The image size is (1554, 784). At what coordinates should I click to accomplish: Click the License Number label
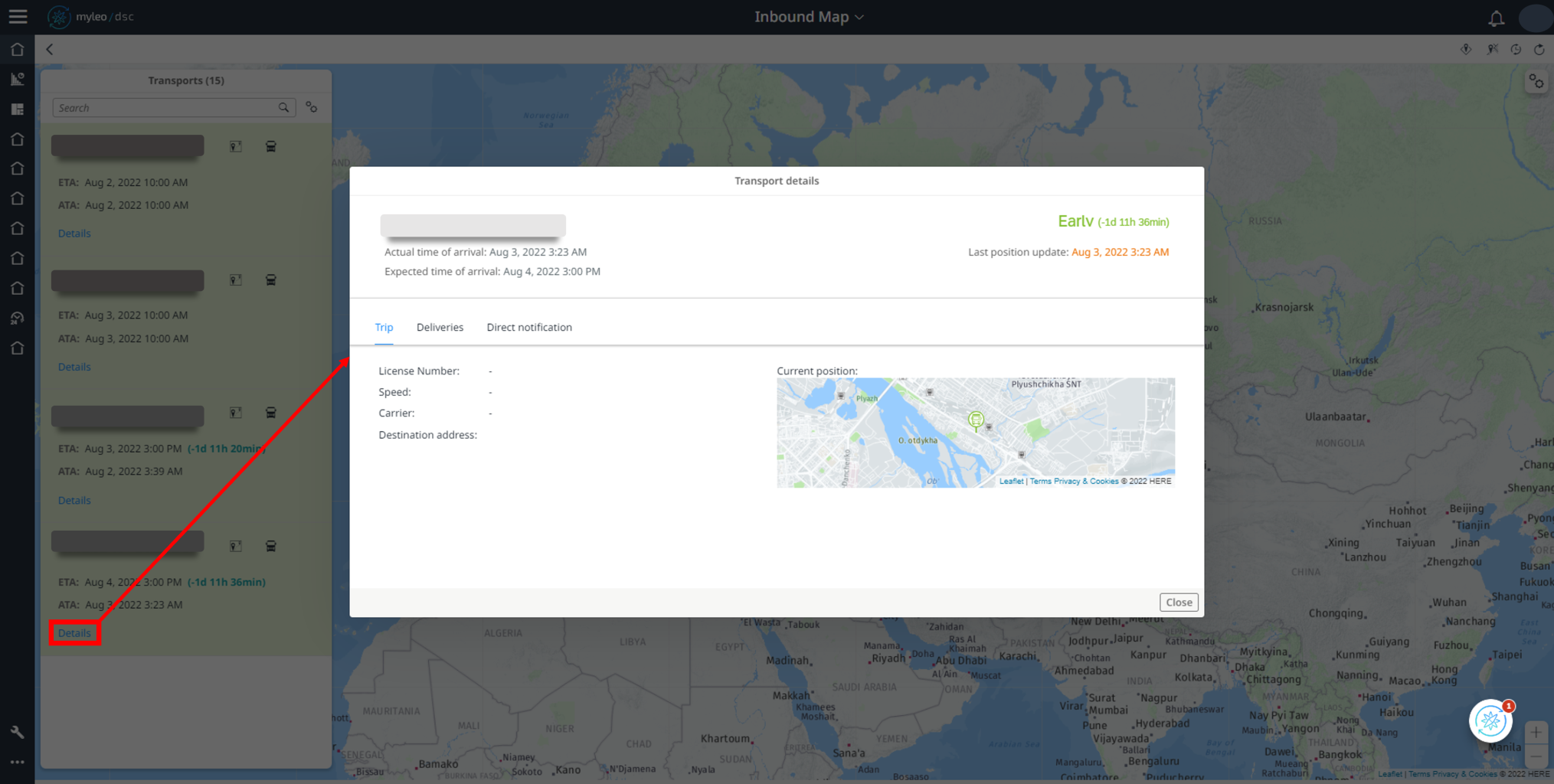click(x=419, y=371)
